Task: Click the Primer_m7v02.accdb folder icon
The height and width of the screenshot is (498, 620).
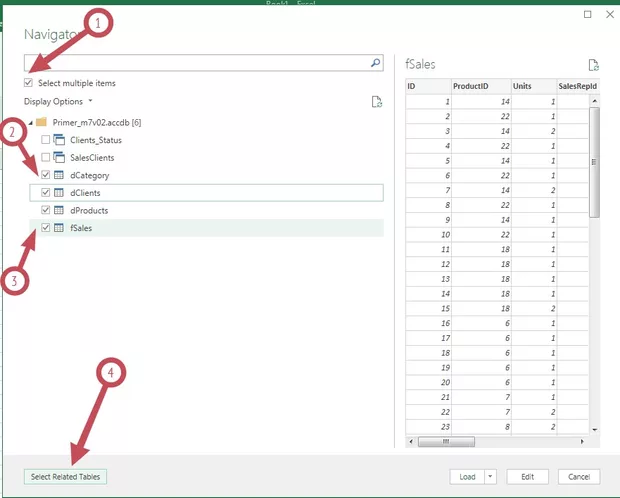Action: 42,122
